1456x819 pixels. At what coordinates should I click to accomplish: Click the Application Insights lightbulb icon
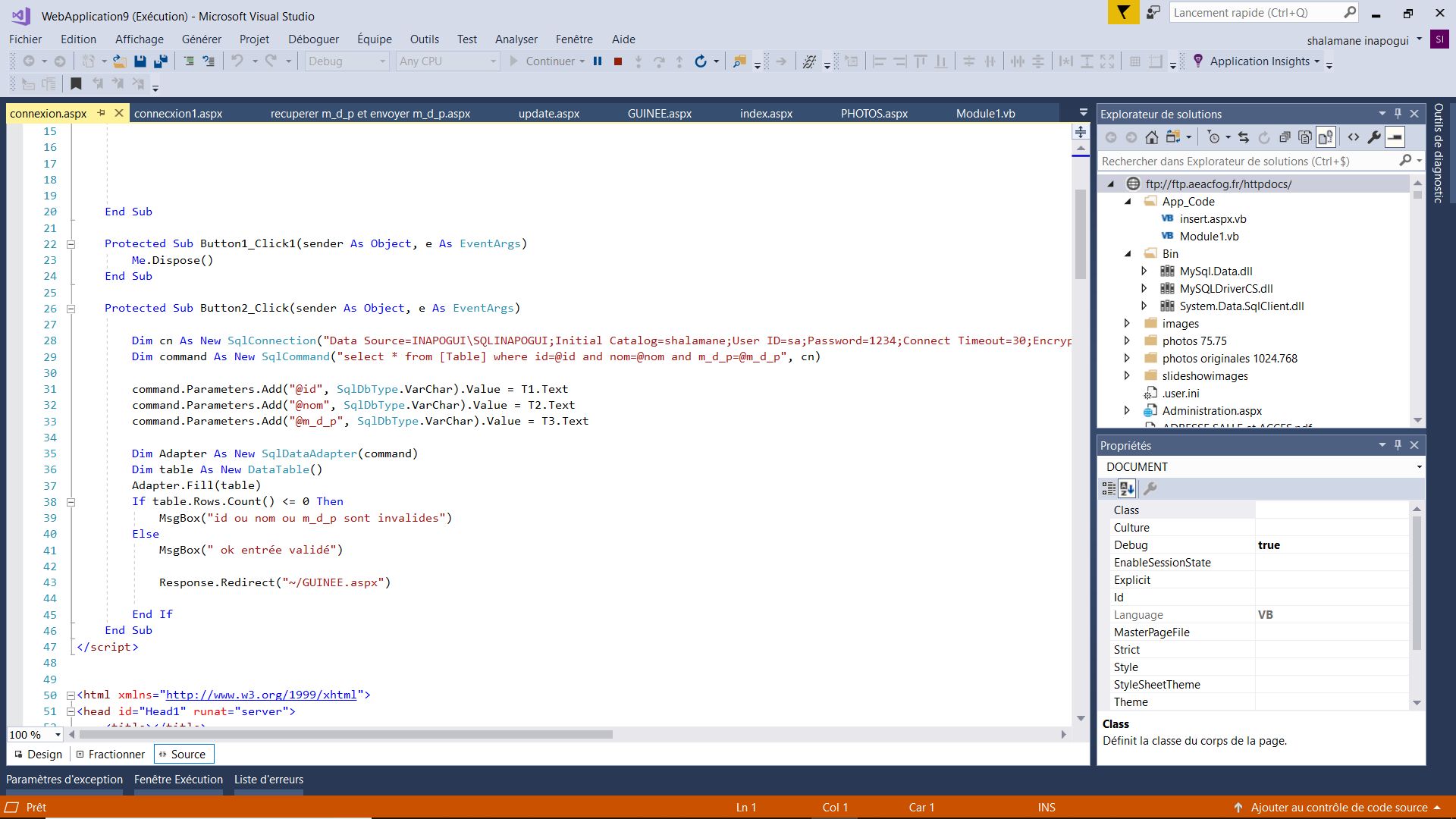tap(1198, 61)
